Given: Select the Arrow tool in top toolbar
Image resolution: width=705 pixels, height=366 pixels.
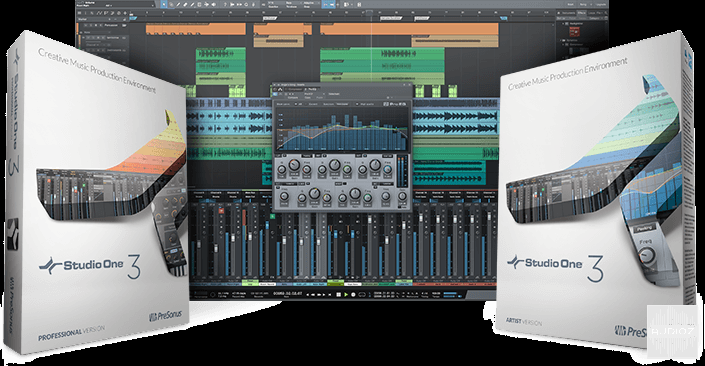Looking at the screenshot, I should tap(164, 4).
